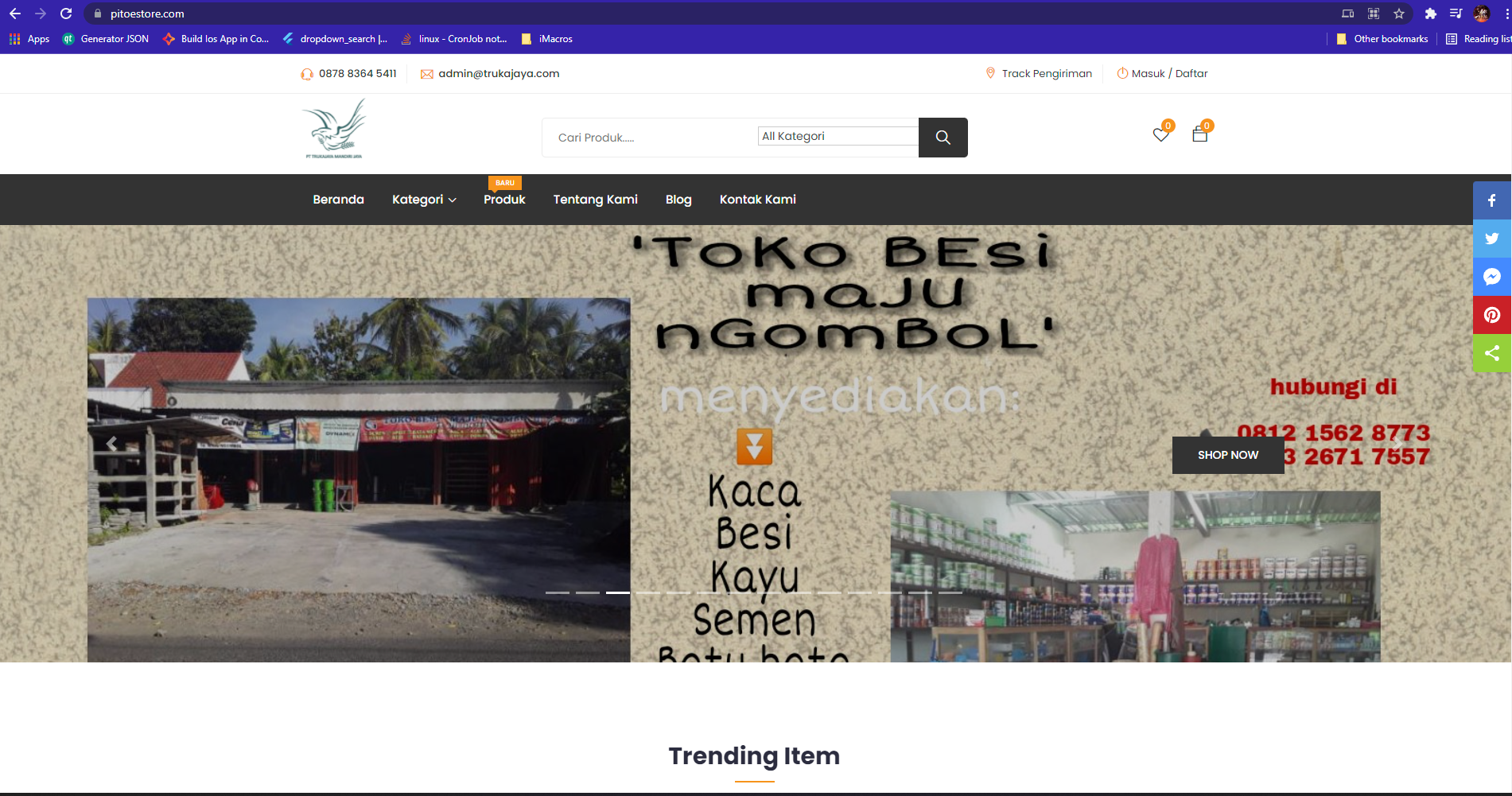The image size is (1512, 796).
Task: Reload the page in browser
Action: point(66,14)
